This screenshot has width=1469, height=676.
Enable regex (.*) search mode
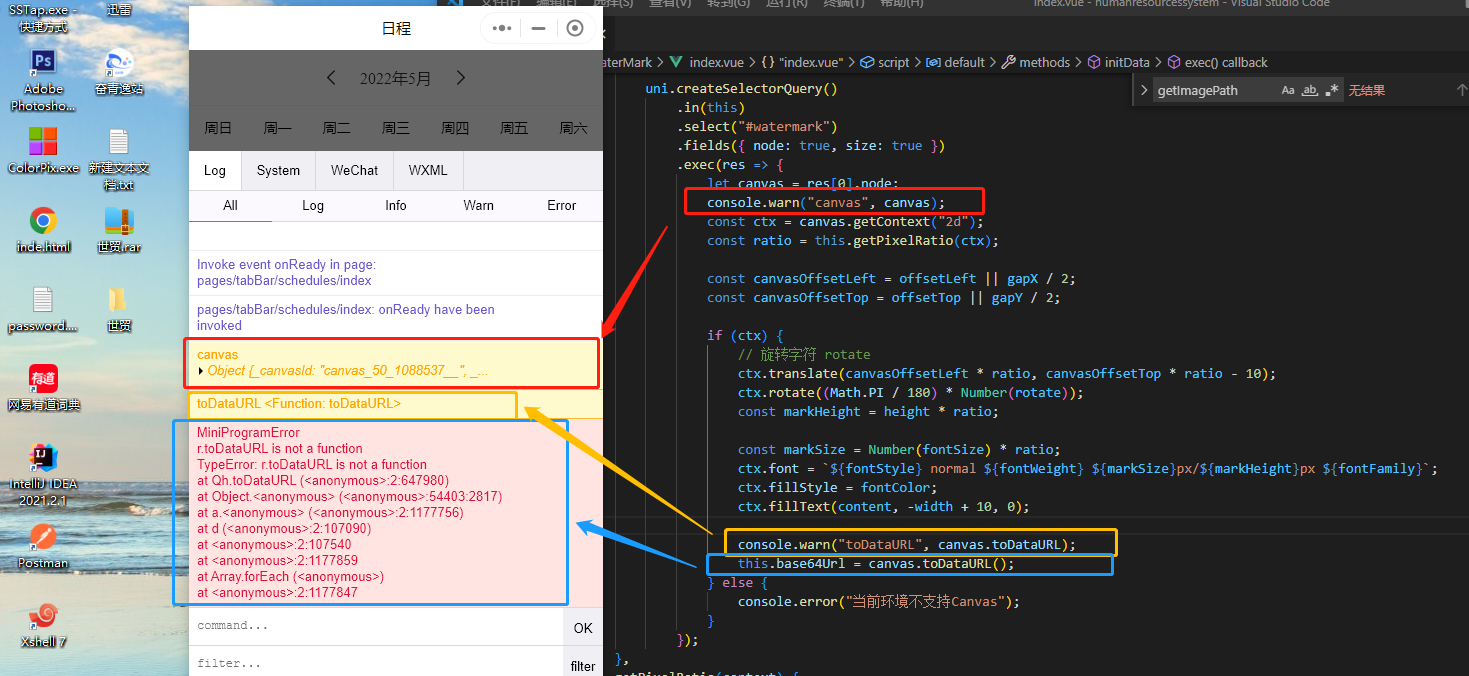tap(1333, 90)
